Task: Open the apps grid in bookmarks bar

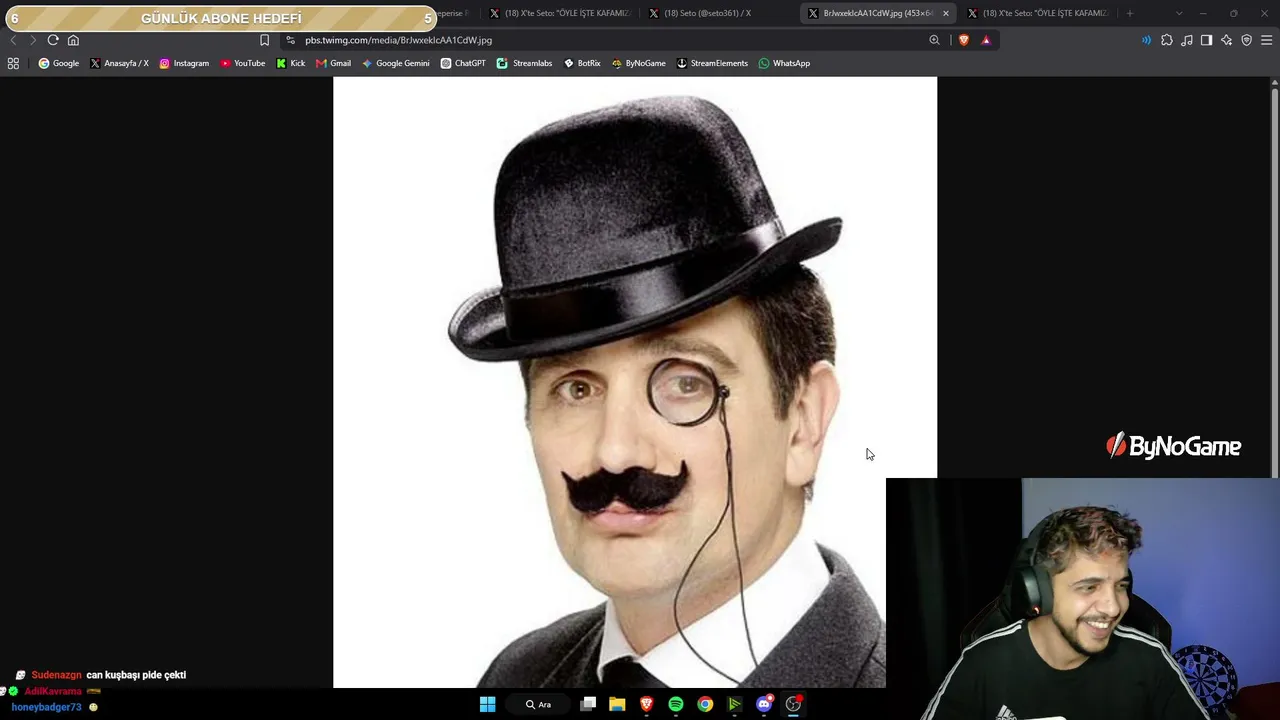Action: click(x=13, y=63)
